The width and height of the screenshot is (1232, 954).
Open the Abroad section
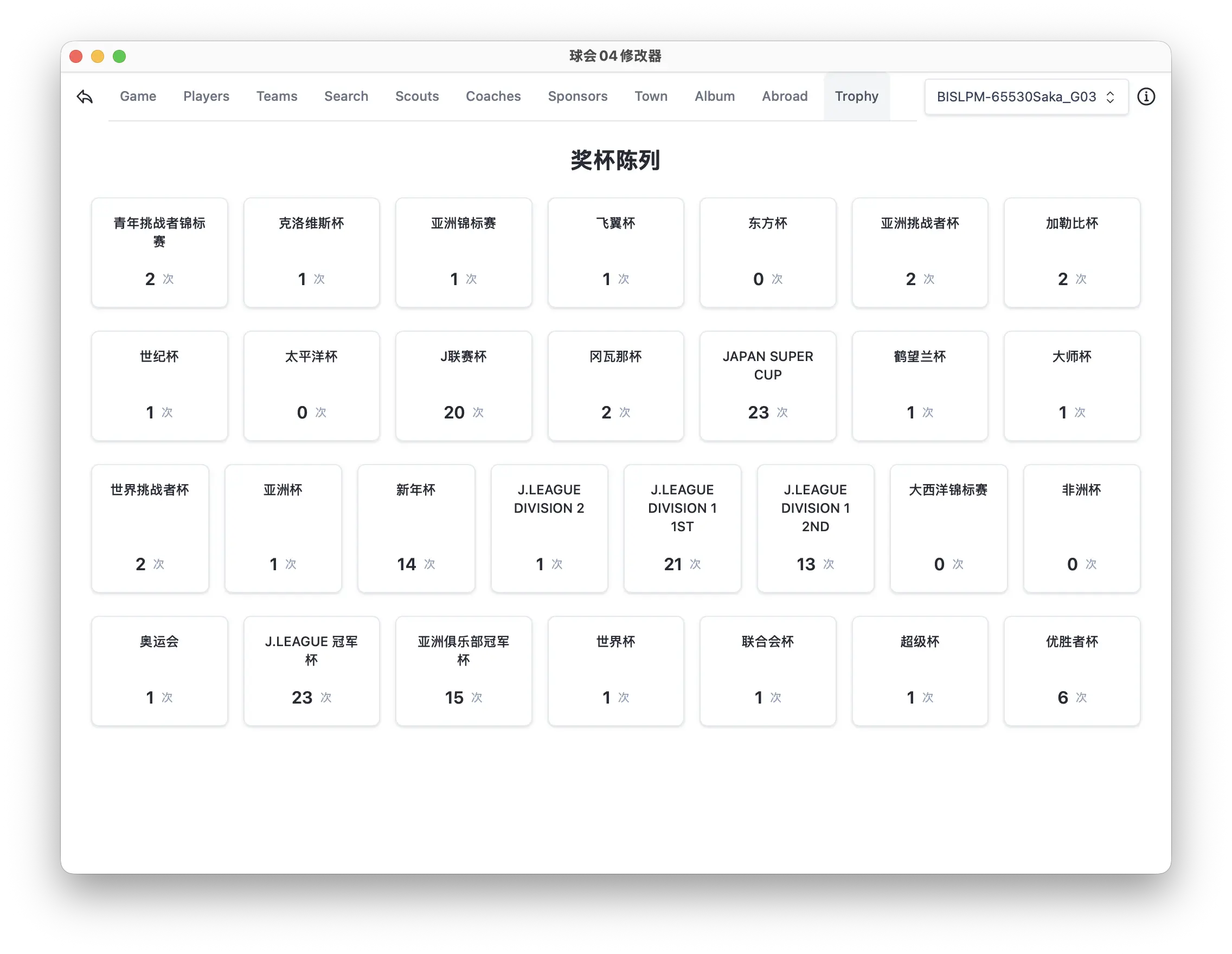[785, 96]
